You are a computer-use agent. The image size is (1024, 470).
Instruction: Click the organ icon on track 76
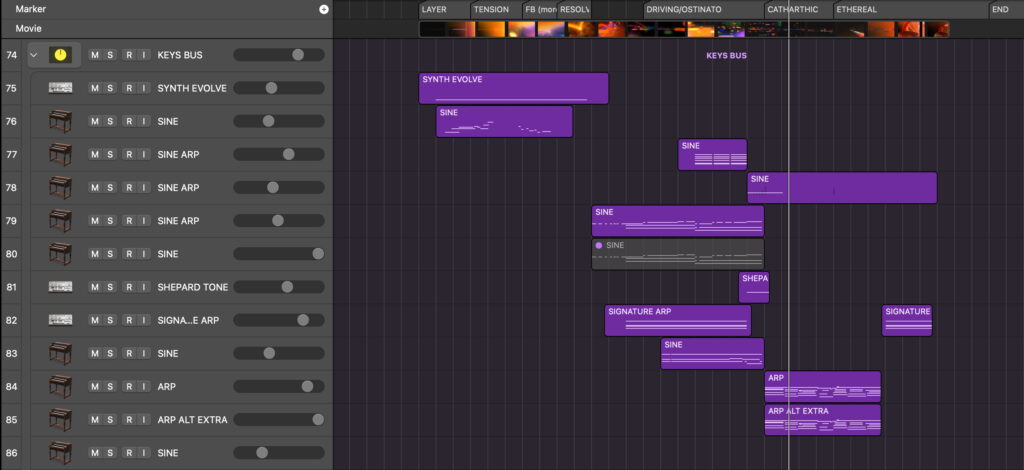[61, 121]
